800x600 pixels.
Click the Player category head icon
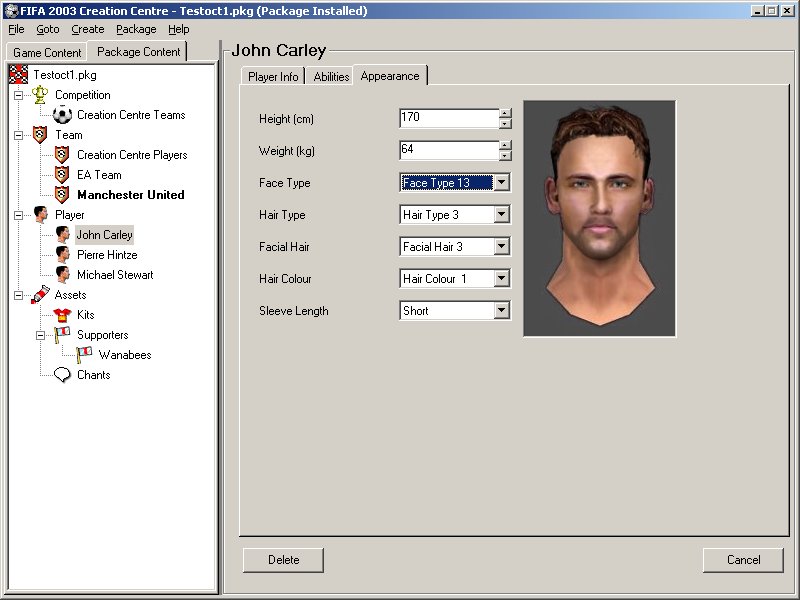tap(40, 215)
